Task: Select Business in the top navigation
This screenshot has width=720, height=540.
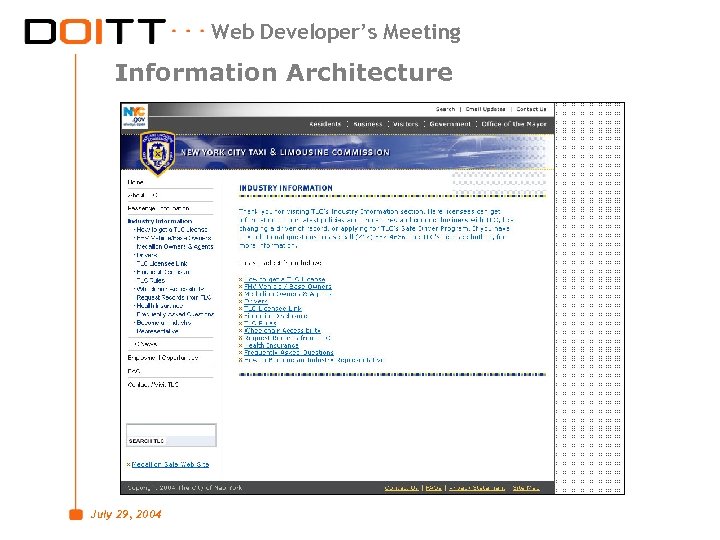Action: 367,124
